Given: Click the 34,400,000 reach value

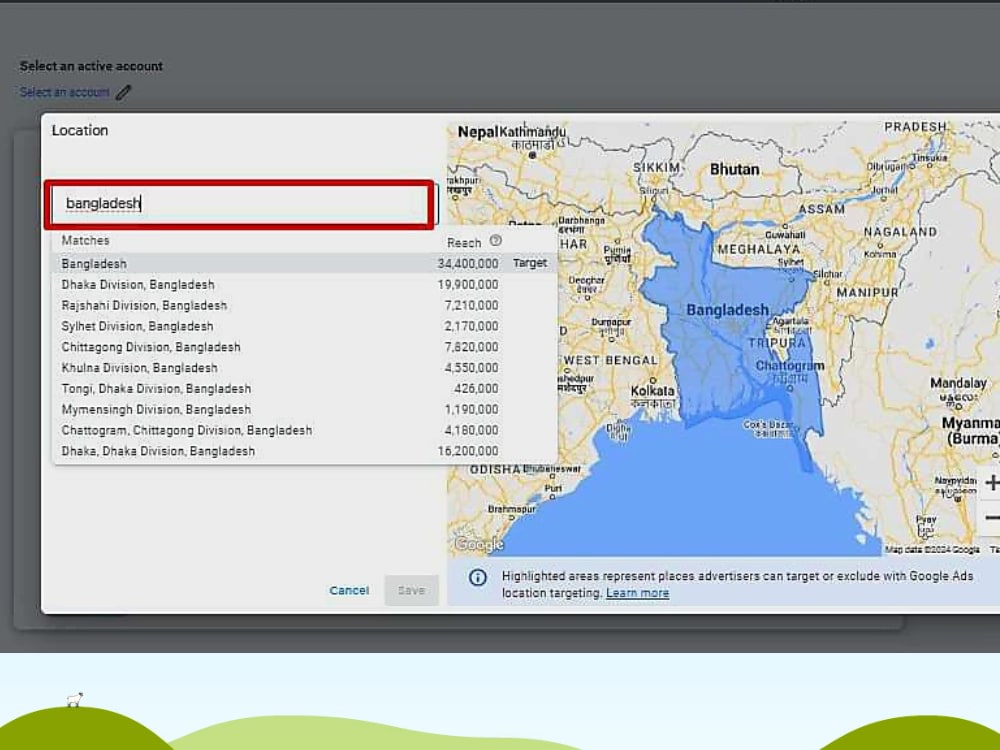Looking at the screenshot, I should click(x=467, y=263).
